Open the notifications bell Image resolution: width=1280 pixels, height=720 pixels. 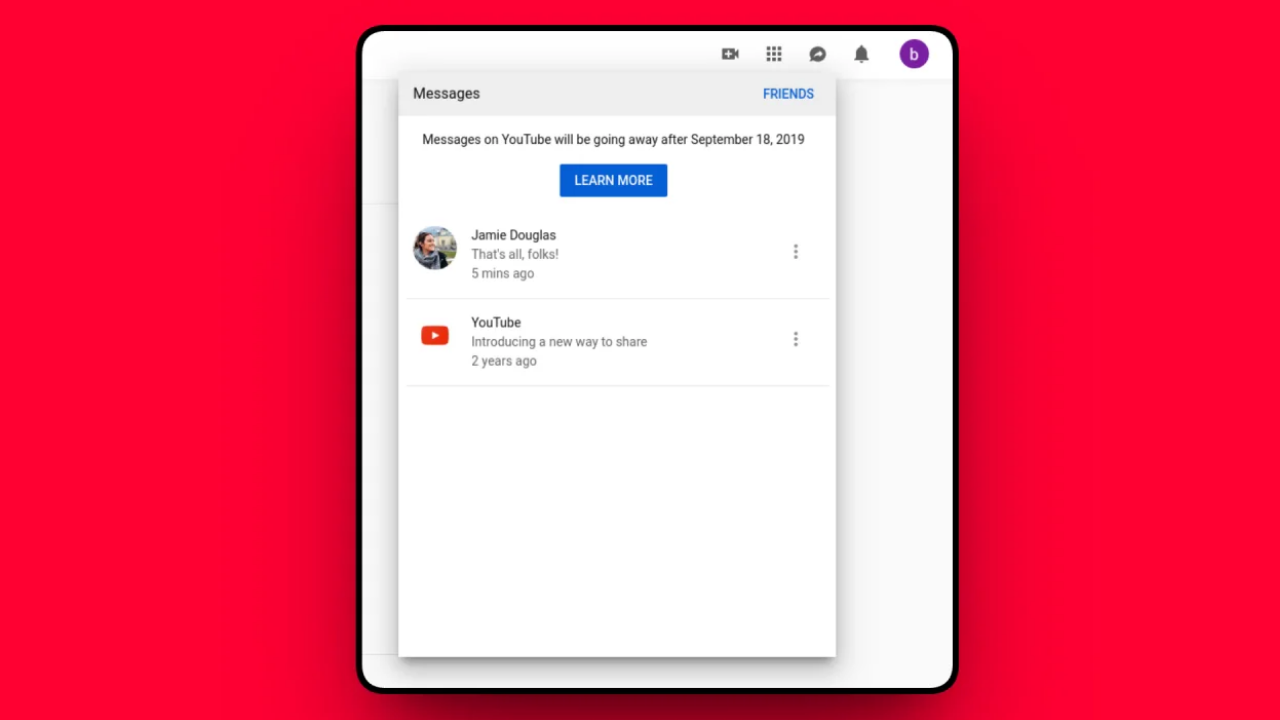pyautogui.click(x=861, y=54)
